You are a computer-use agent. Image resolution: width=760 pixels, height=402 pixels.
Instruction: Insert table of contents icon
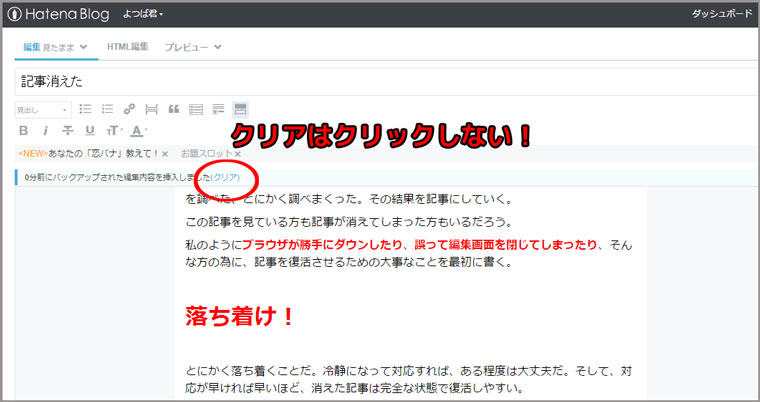coord(196,109)
